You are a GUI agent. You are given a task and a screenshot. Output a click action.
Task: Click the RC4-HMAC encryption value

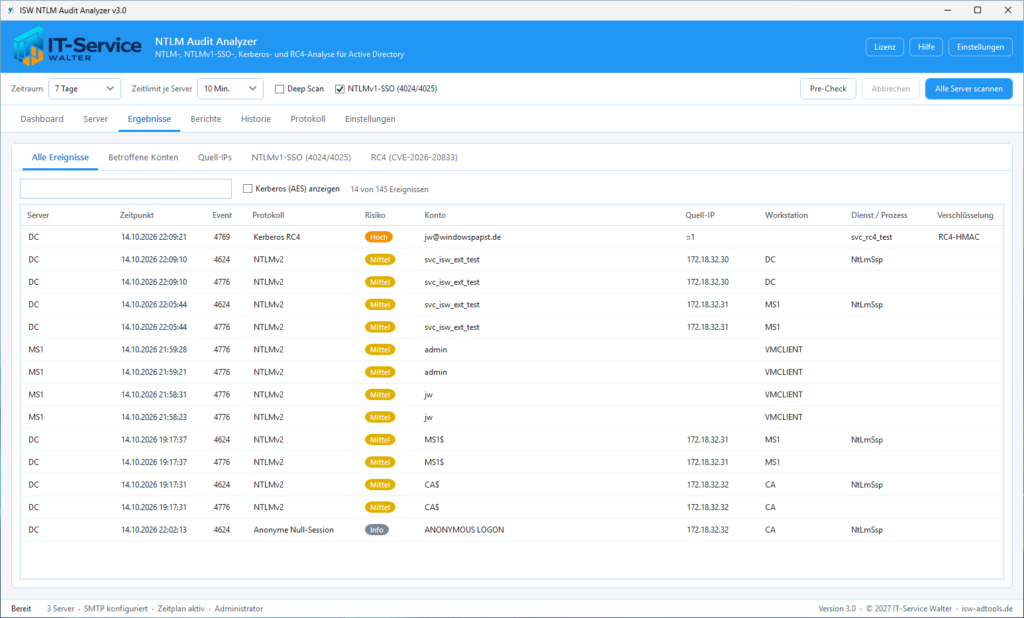point(959,237)
